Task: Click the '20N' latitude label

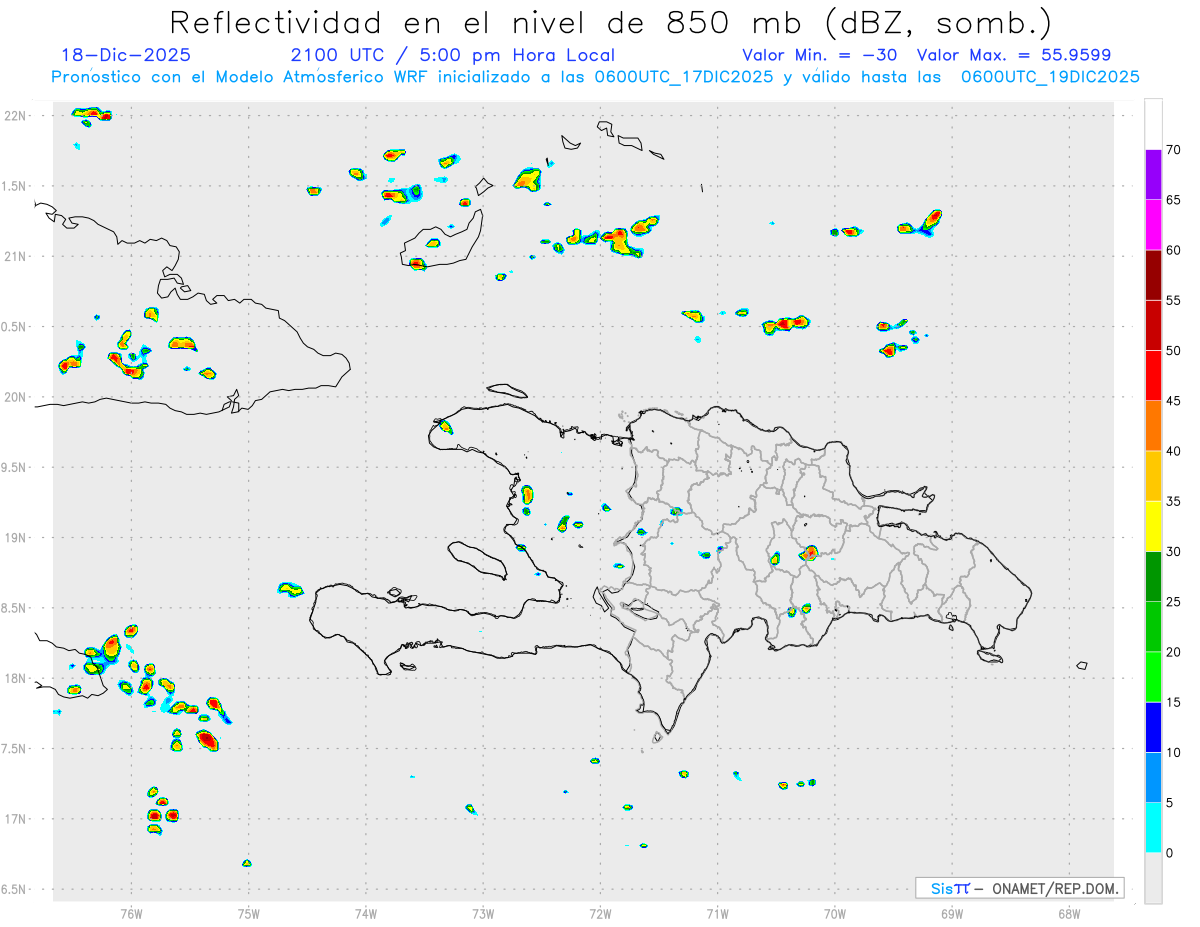Action: pos(17,397)
